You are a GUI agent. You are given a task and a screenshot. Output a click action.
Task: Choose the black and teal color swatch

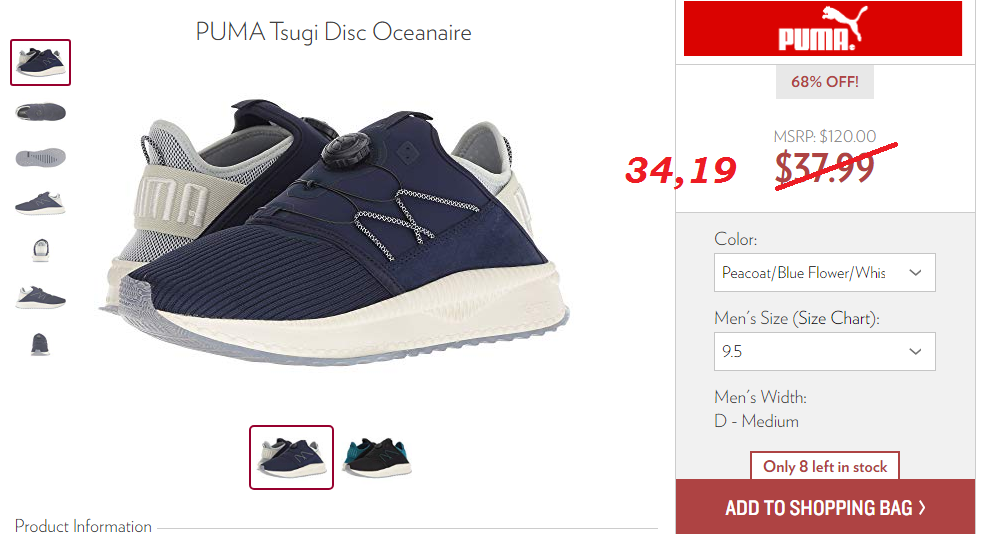pyautogui.click(x=377, y=457)
